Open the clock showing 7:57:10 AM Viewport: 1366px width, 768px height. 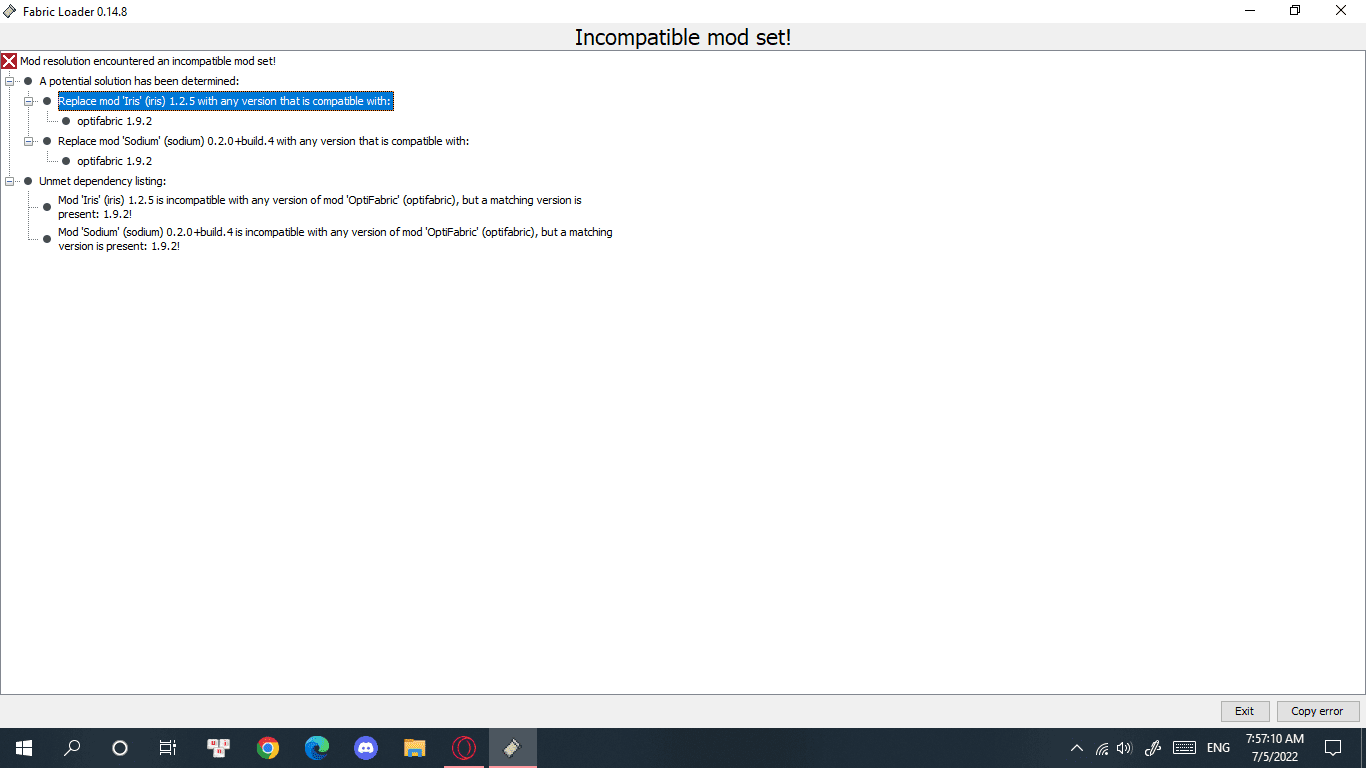tap(1274, 748)
